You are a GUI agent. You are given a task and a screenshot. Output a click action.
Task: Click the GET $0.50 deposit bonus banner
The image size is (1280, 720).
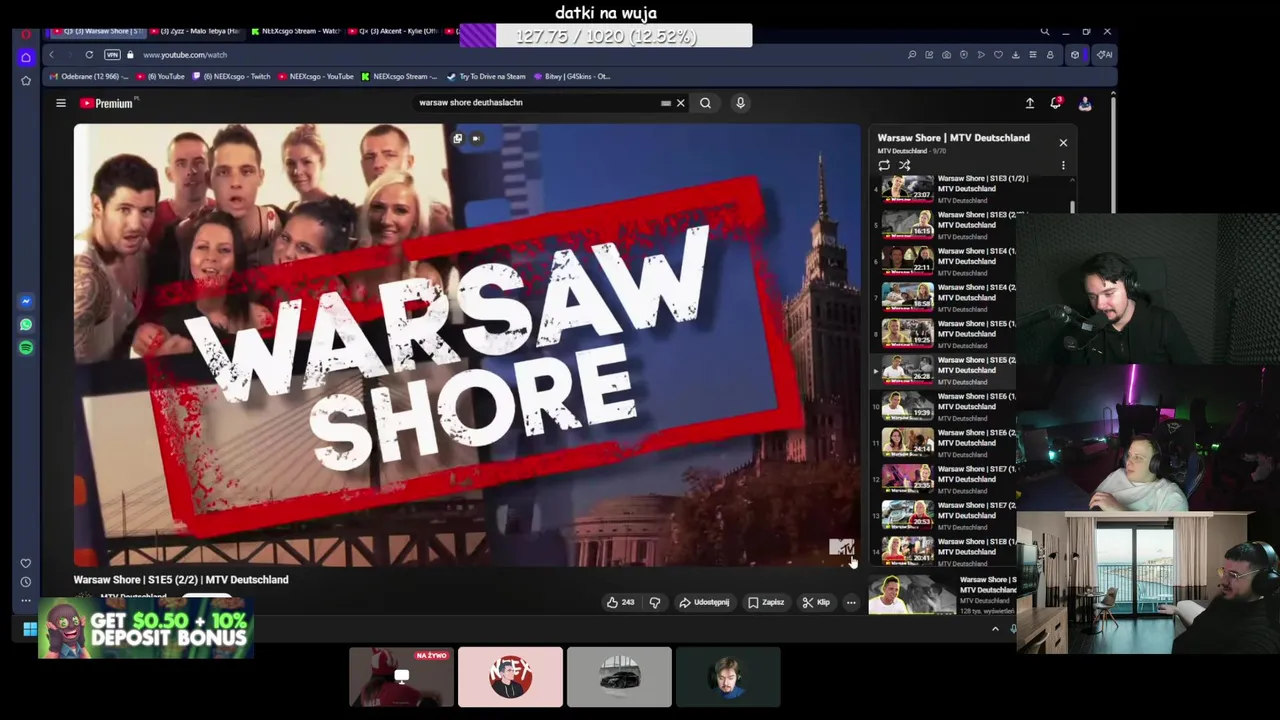(x=146, y=630)
